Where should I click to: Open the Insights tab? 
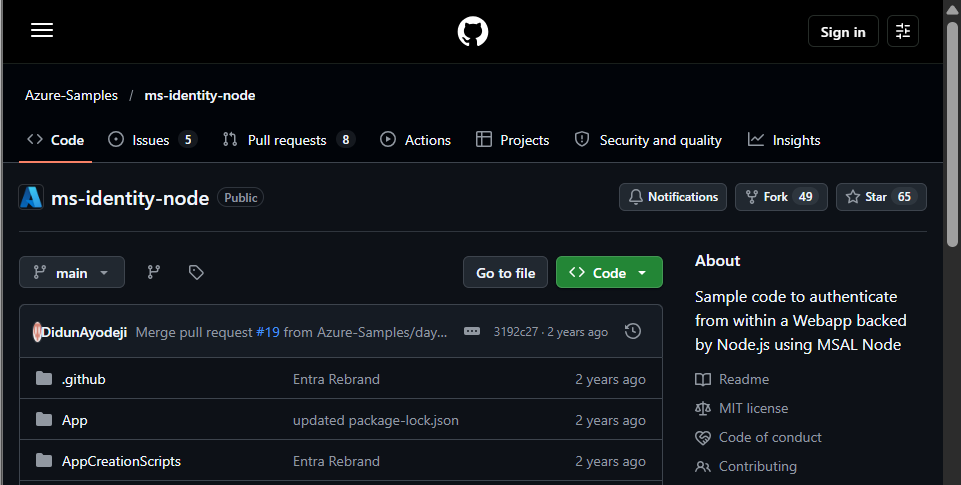pyautogui.click(x=783, y=140)
